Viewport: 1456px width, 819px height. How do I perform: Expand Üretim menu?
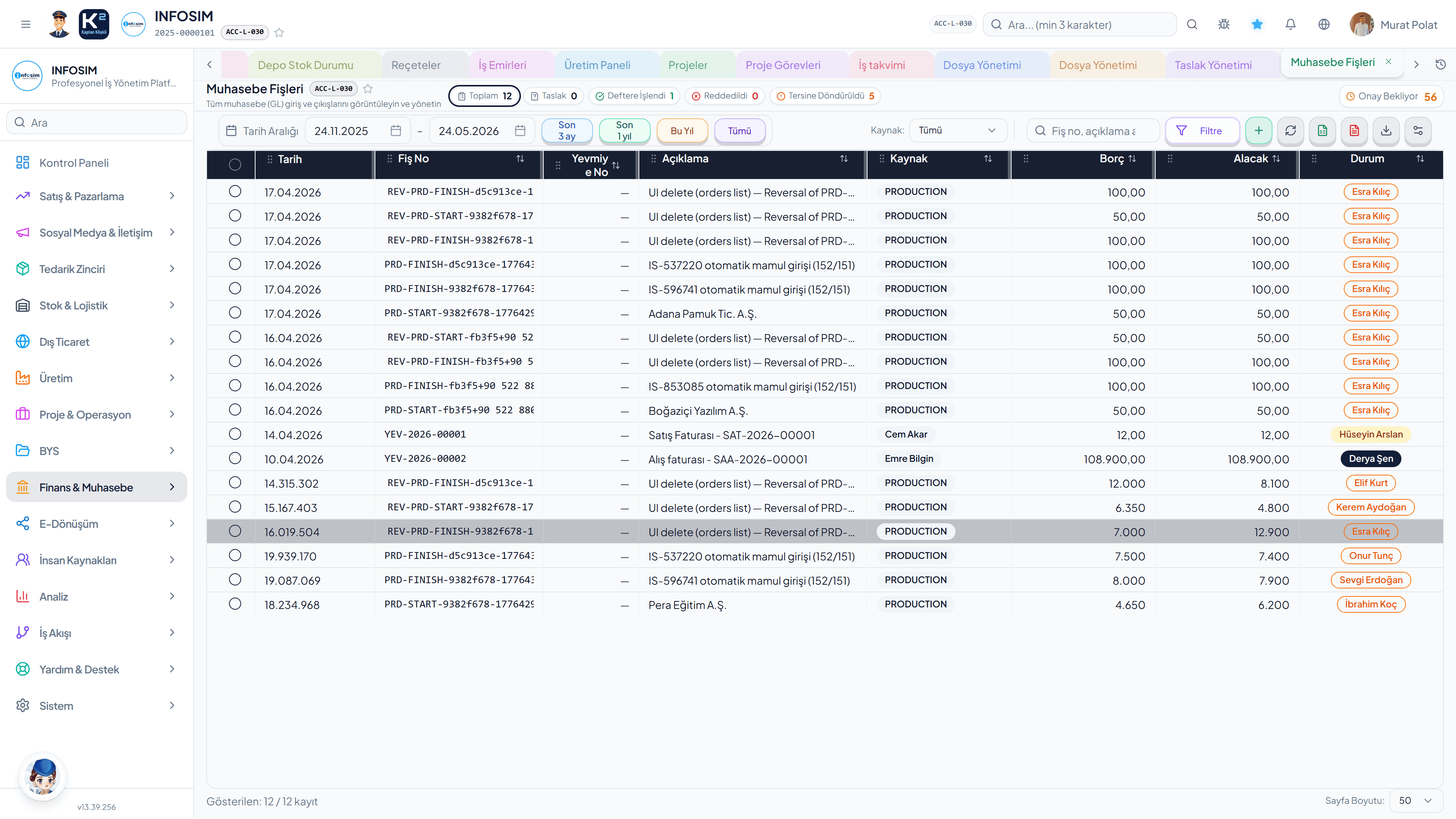pos(96,378)
